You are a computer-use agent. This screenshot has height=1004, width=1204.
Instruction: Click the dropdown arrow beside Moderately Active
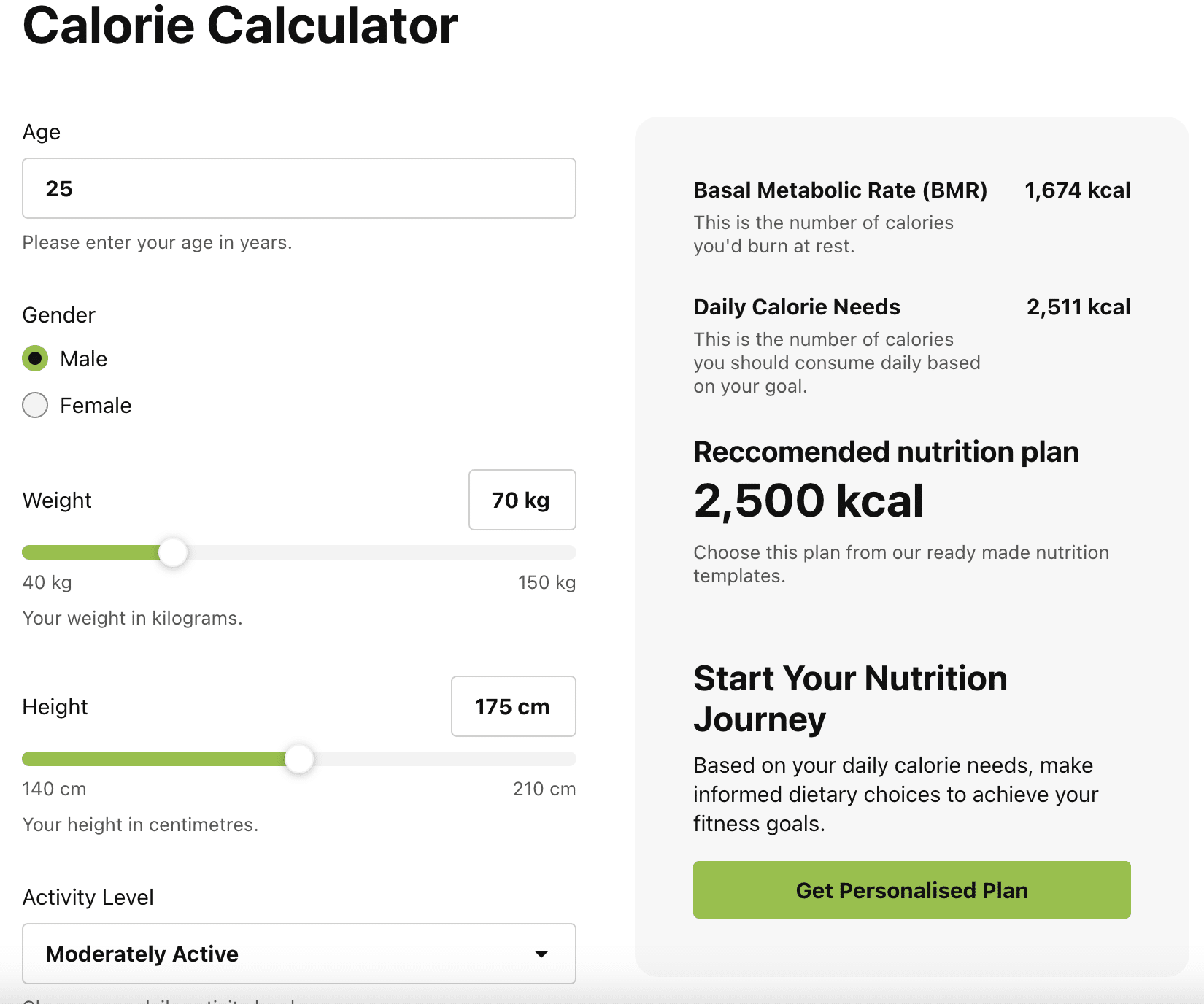click(x=541, y=954)
